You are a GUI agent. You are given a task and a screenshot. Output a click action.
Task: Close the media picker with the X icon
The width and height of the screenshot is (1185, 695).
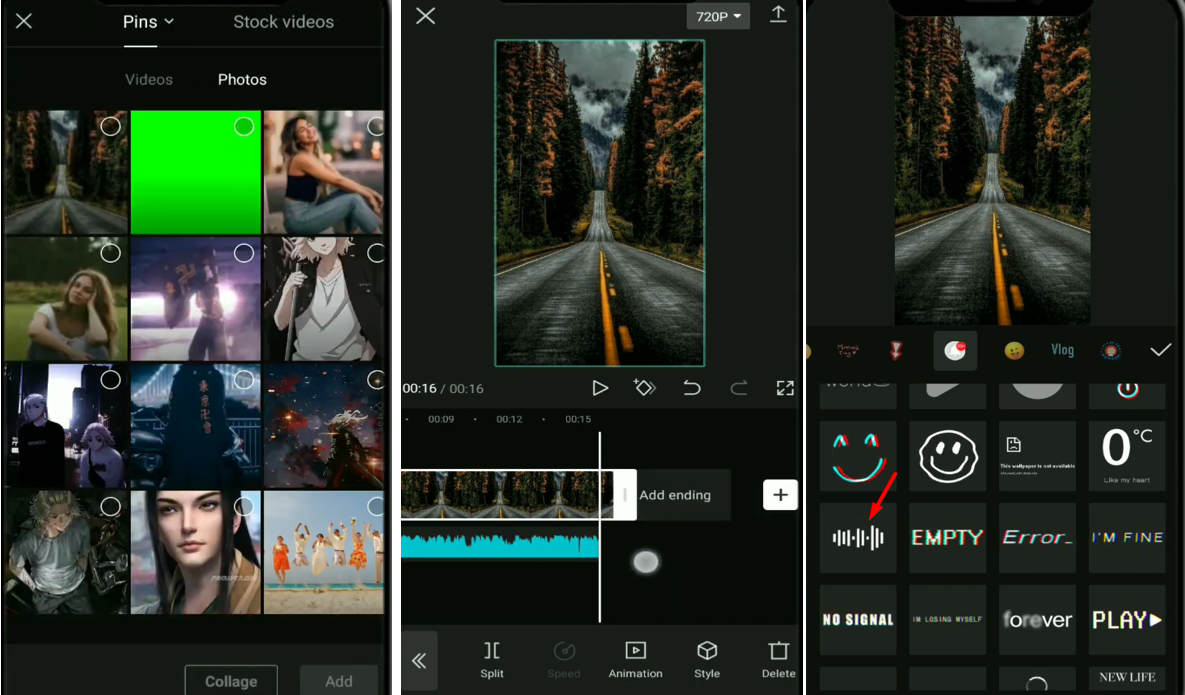pyautogui.click(x=24, y=21)
